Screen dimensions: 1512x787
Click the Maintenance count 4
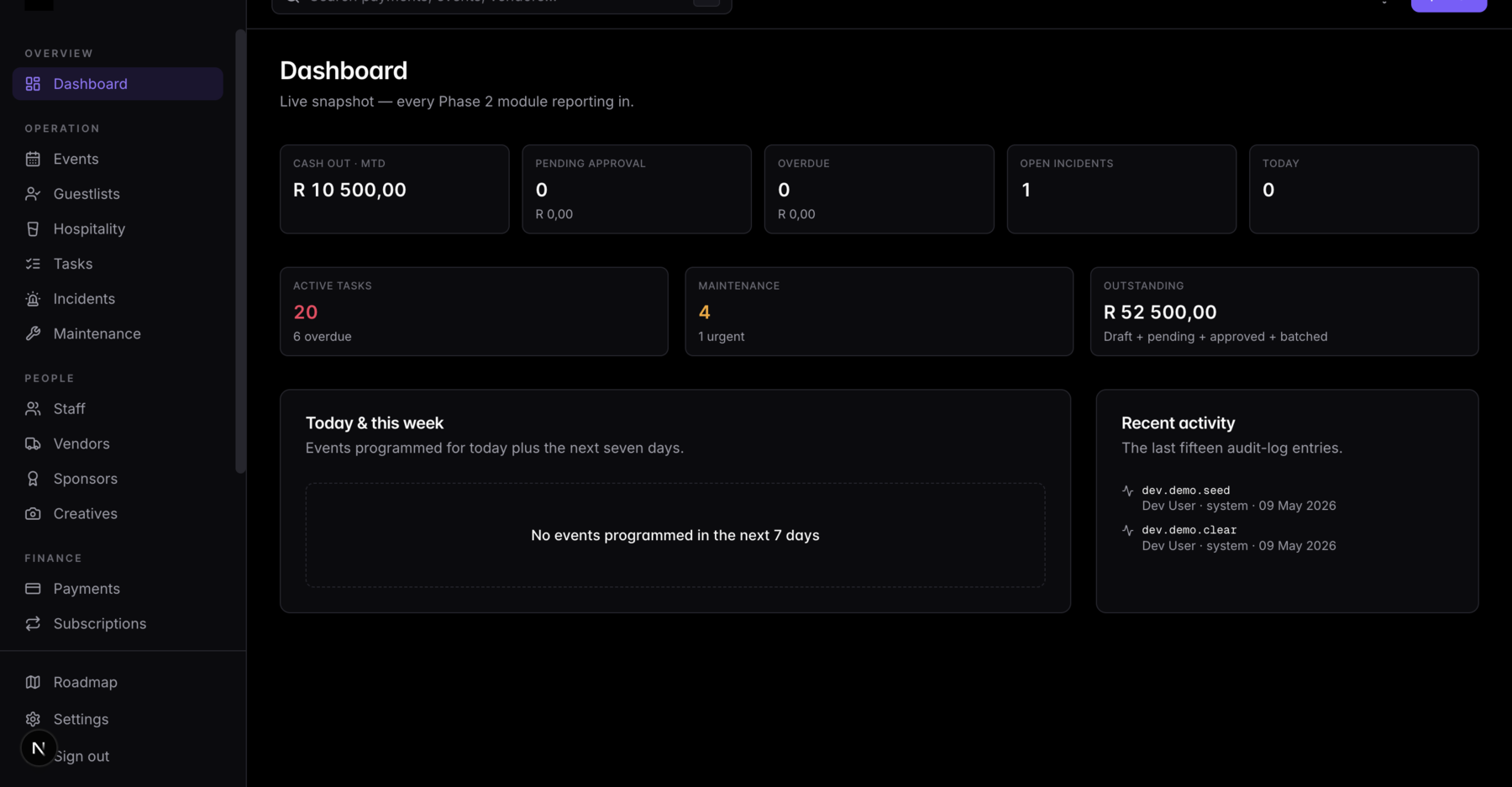coord(705,312)
